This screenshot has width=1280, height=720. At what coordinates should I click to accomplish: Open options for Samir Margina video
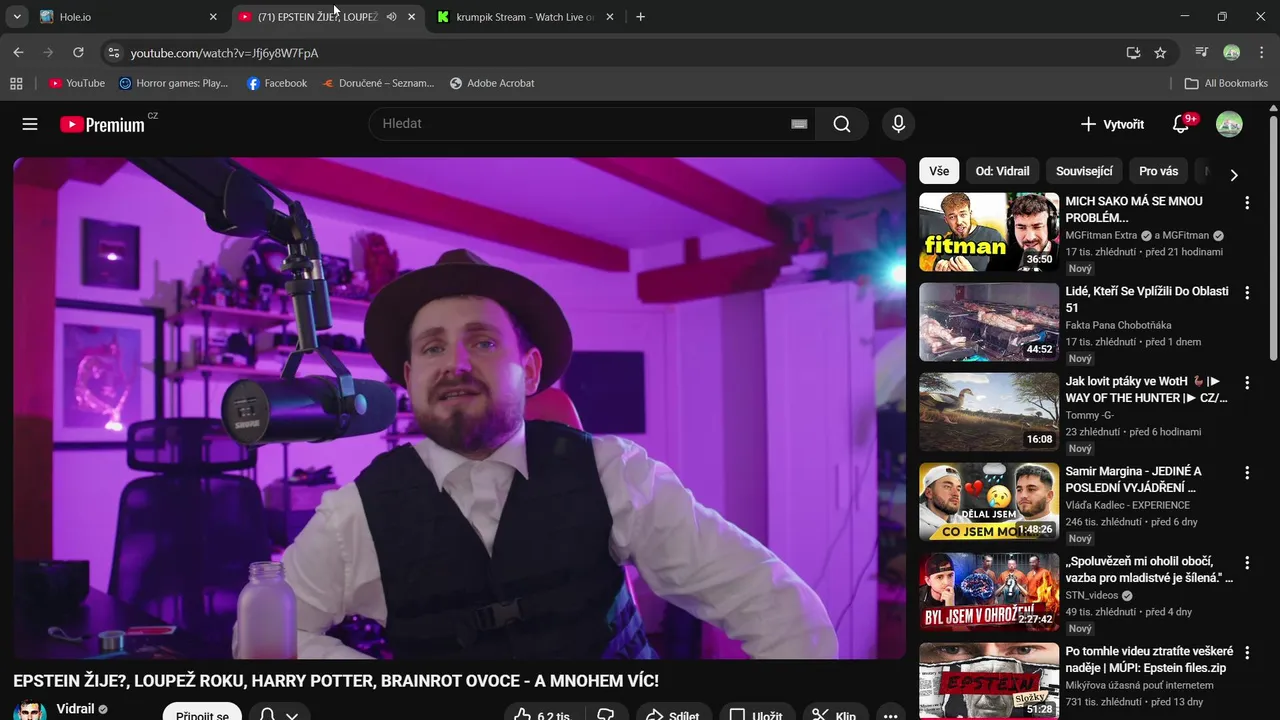tap(1247, 473)
